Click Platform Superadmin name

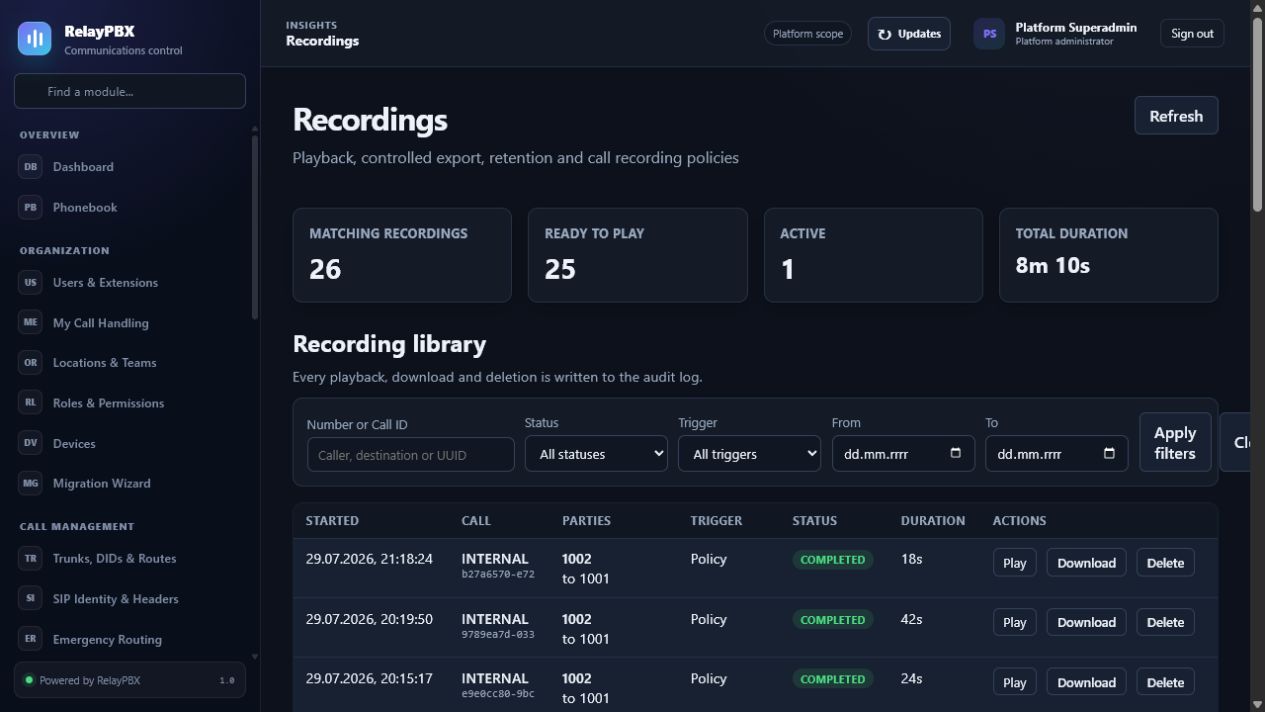pos(1076,27)
